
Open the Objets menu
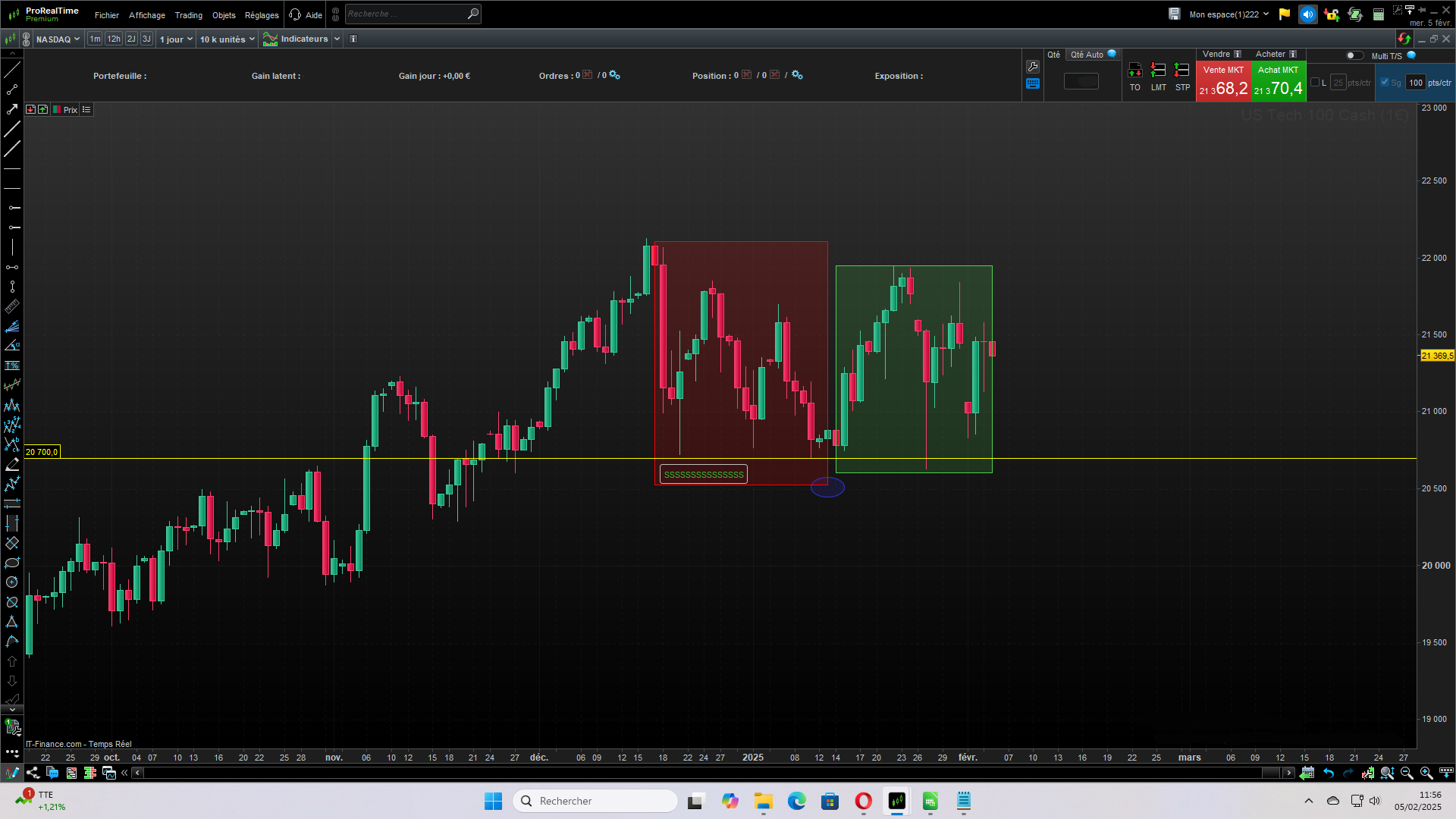(x=224, y=15)
